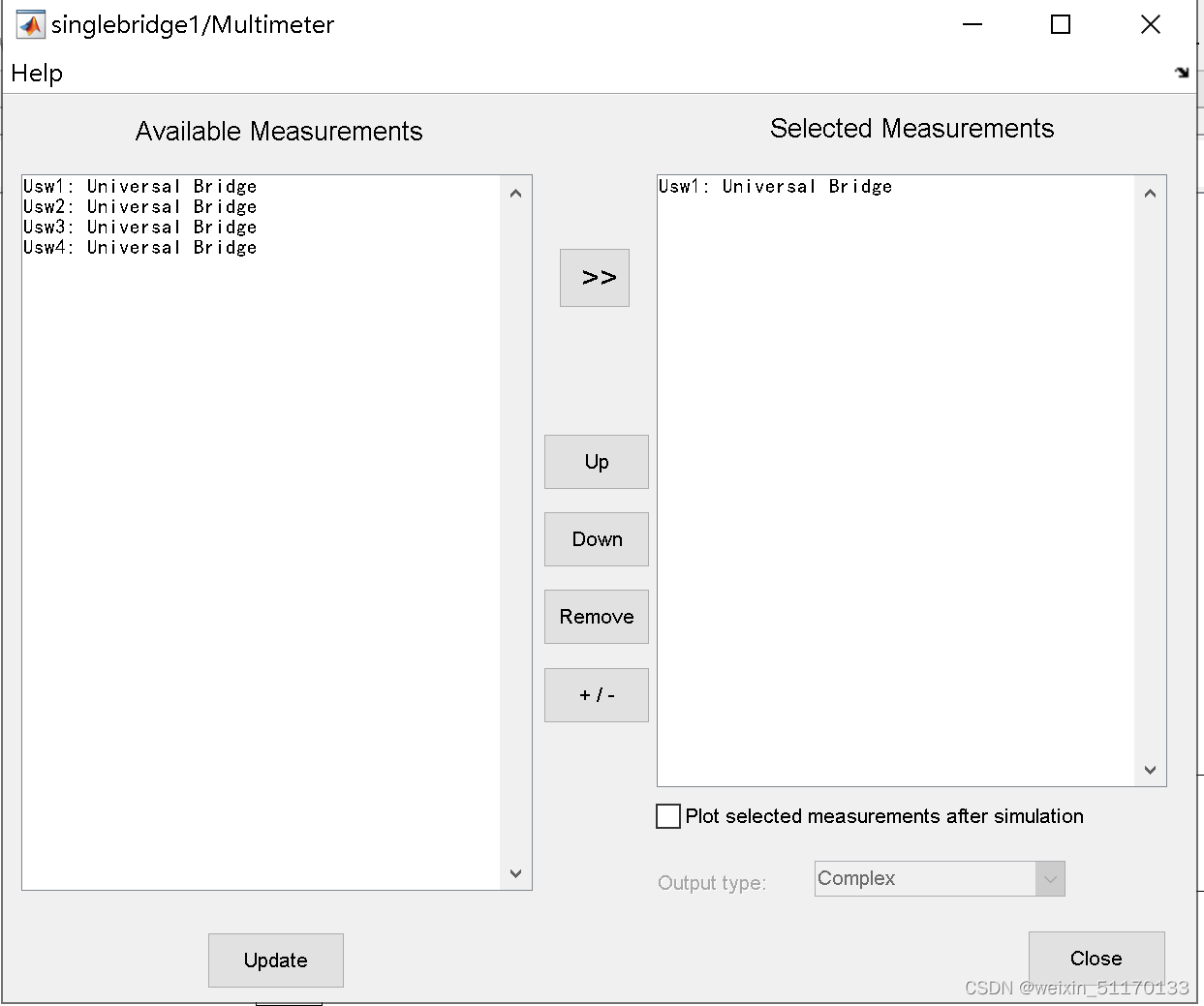The height and width of the screenshot is (1006, 1204).
Task: Minimize the Multimeter window
Action: (x=972, y=24)
